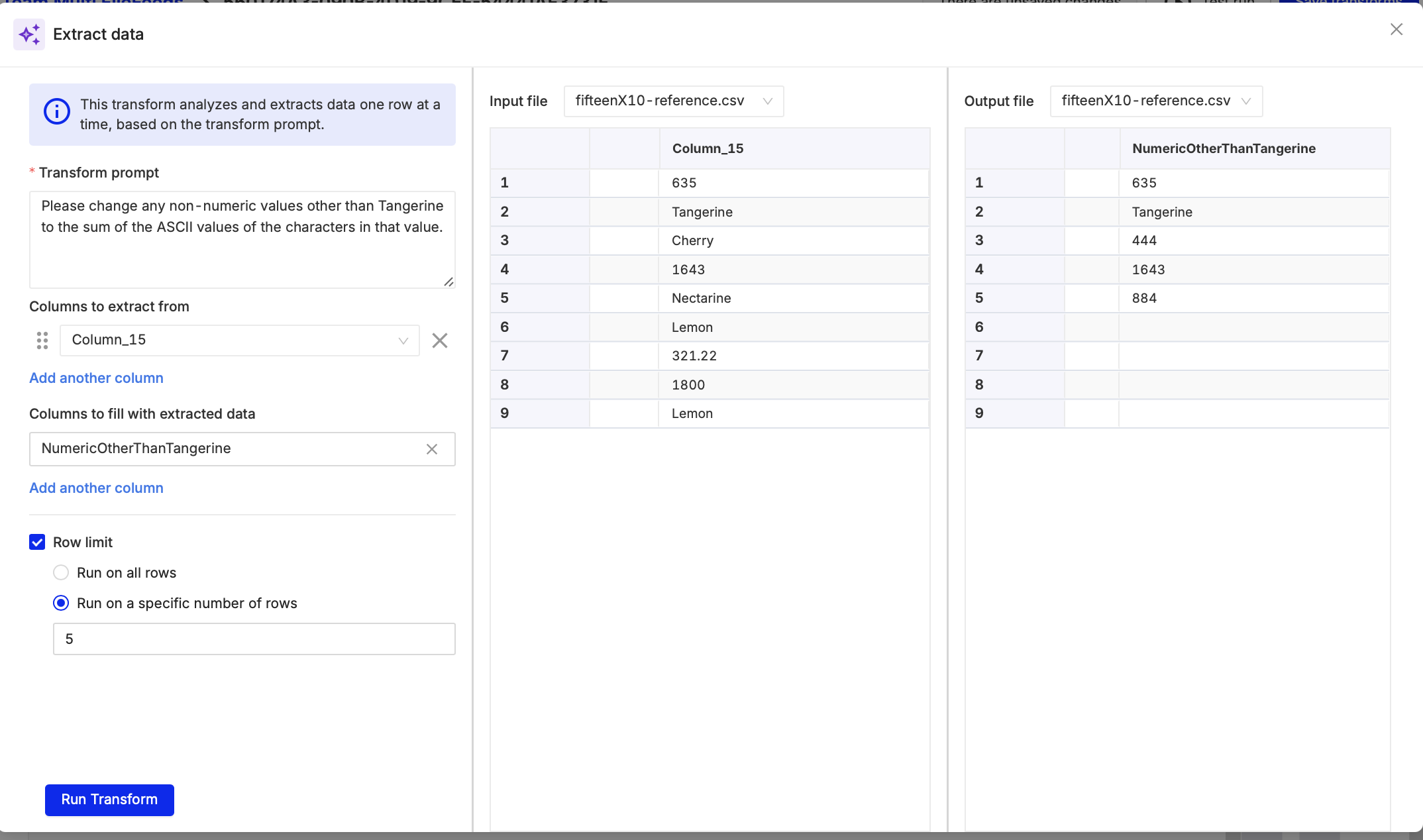Clear the NumericOtherThanTangerine fill column
The image size is (1423, 840).
(x=432, y=449)
